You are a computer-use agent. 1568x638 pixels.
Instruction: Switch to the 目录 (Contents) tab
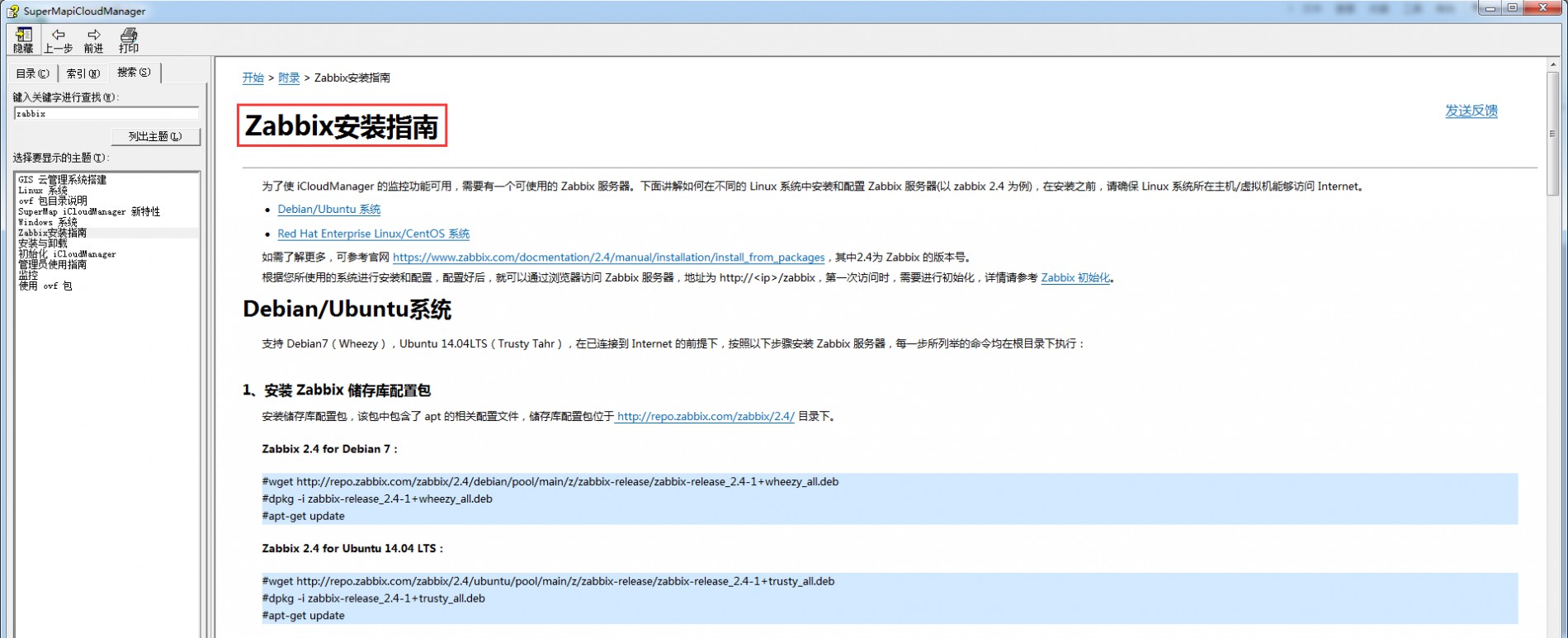click(32, 73)
